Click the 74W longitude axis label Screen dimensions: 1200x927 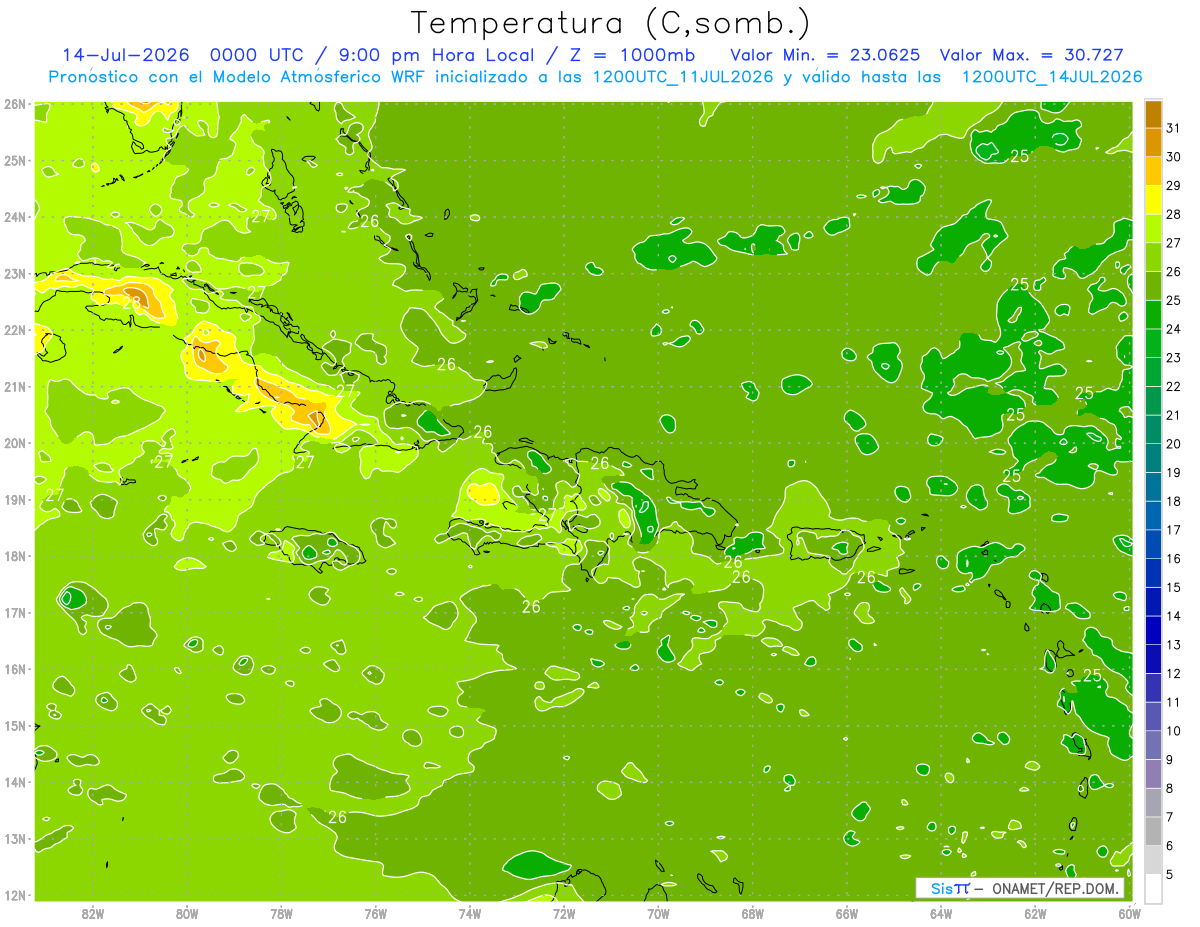(x=470, y=913)
